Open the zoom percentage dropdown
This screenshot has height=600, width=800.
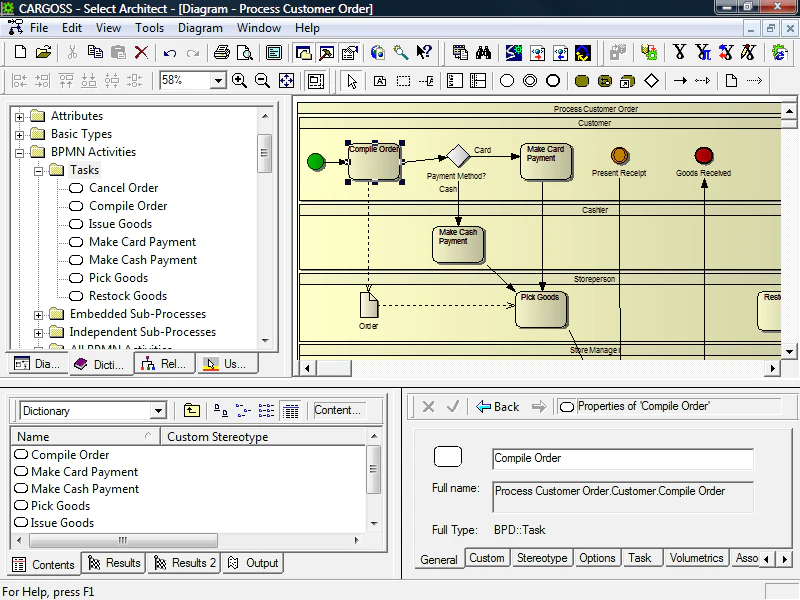pos(218,81)
